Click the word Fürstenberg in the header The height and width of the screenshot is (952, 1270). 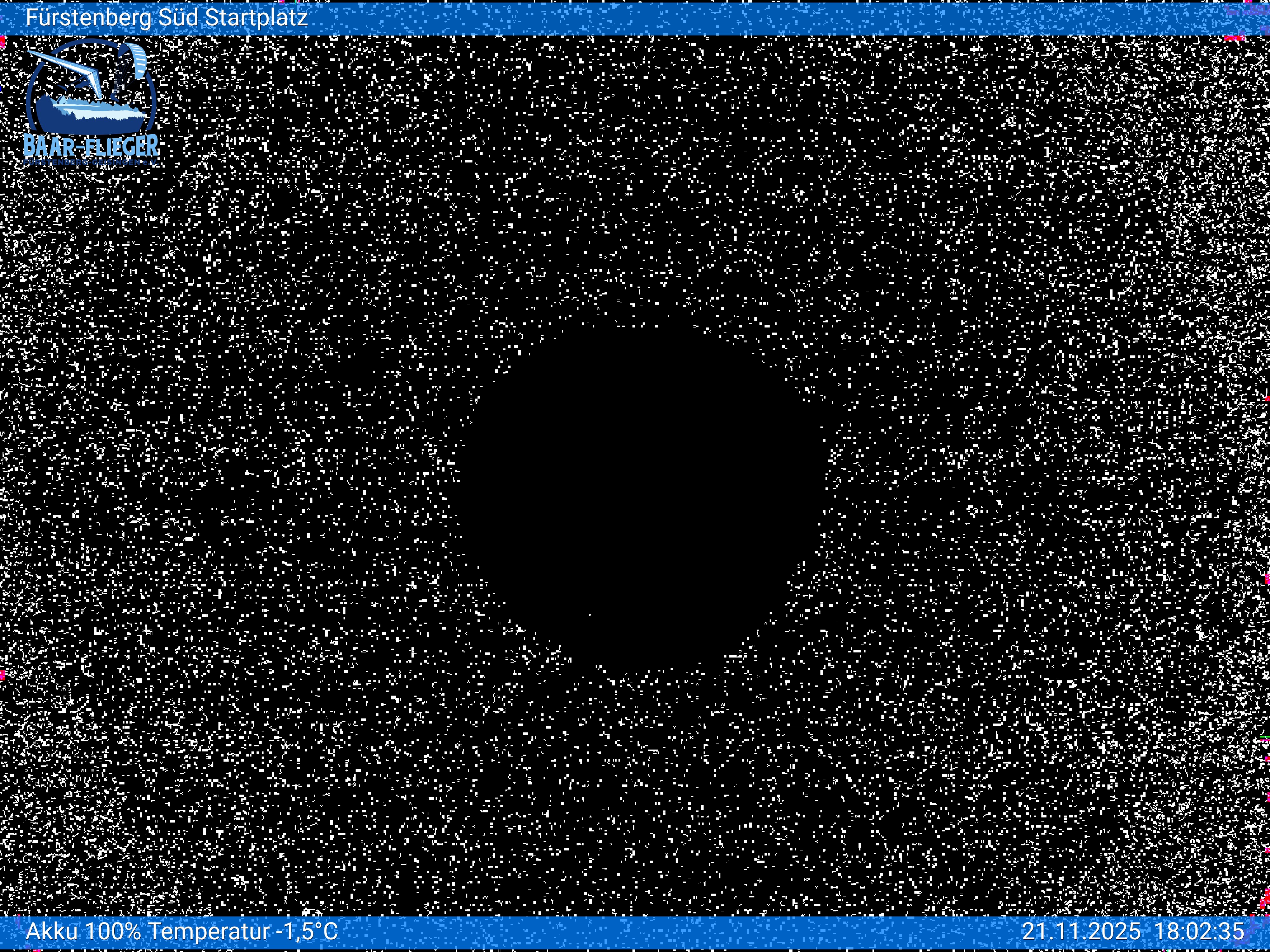[x=89, y=18]
